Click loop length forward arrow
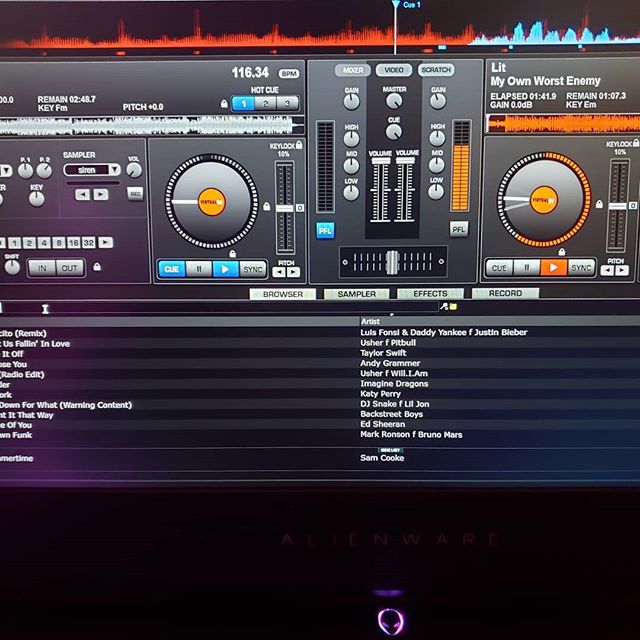Image resolution: width=640 pixels, height=640 pixels. point(105,242)
